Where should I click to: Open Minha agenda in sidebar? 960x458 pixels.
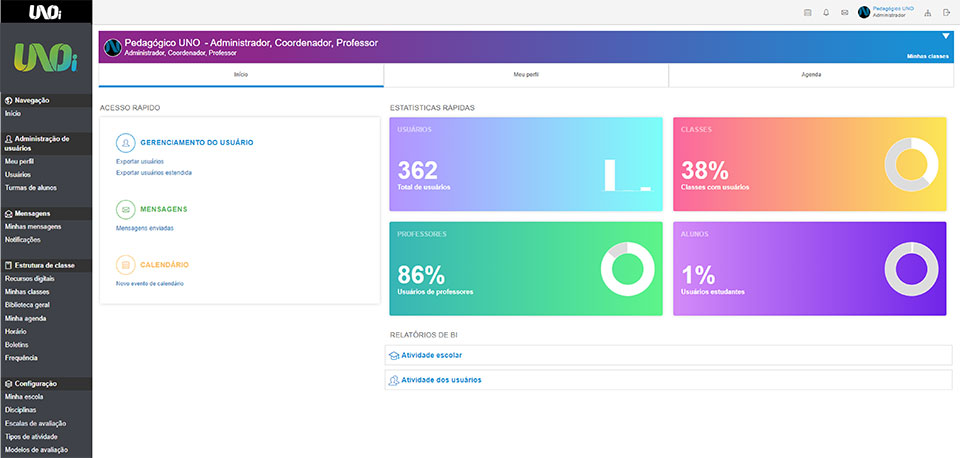[25, 318]
